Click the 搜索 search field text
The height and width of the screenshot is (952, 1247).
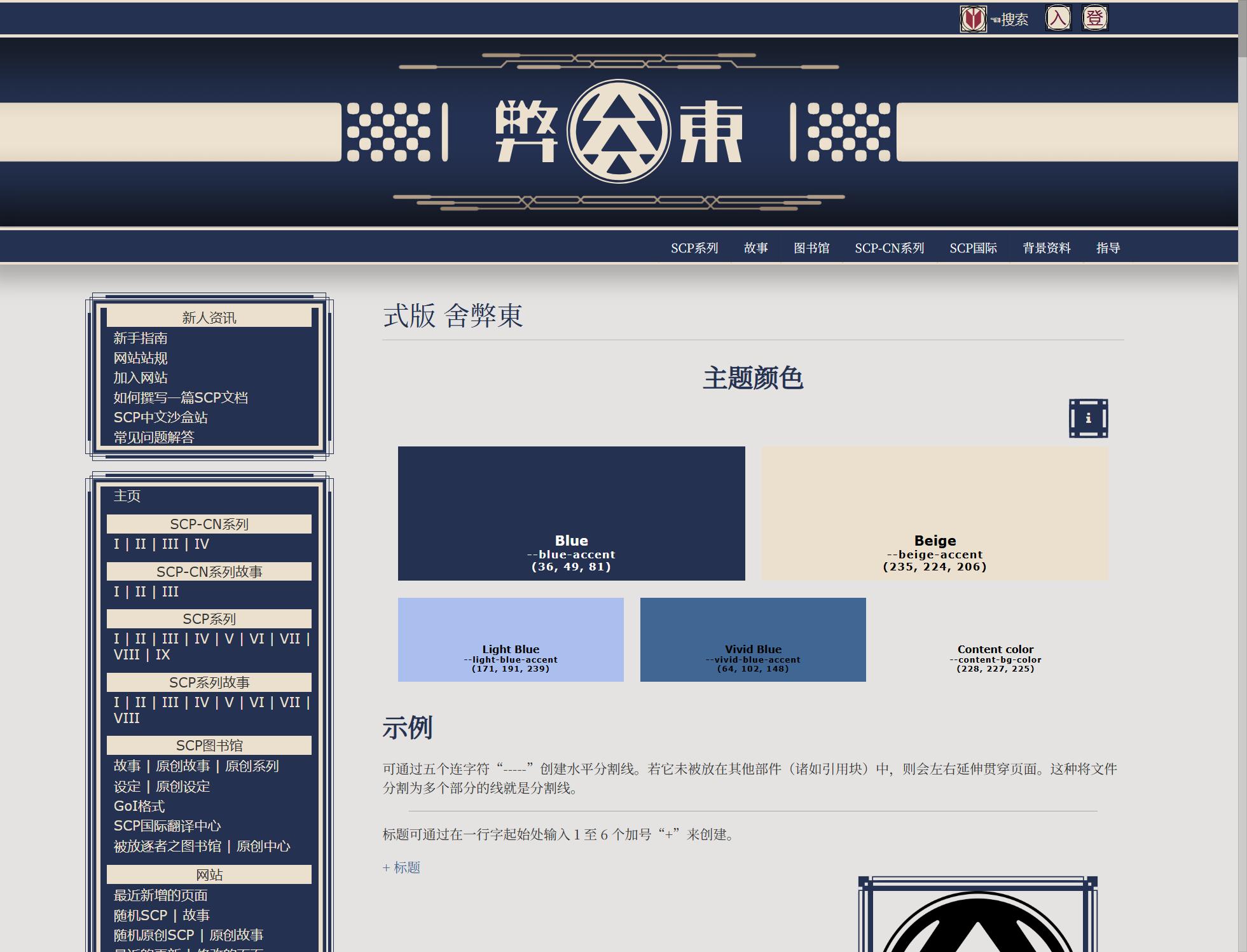coord(1014,20)
